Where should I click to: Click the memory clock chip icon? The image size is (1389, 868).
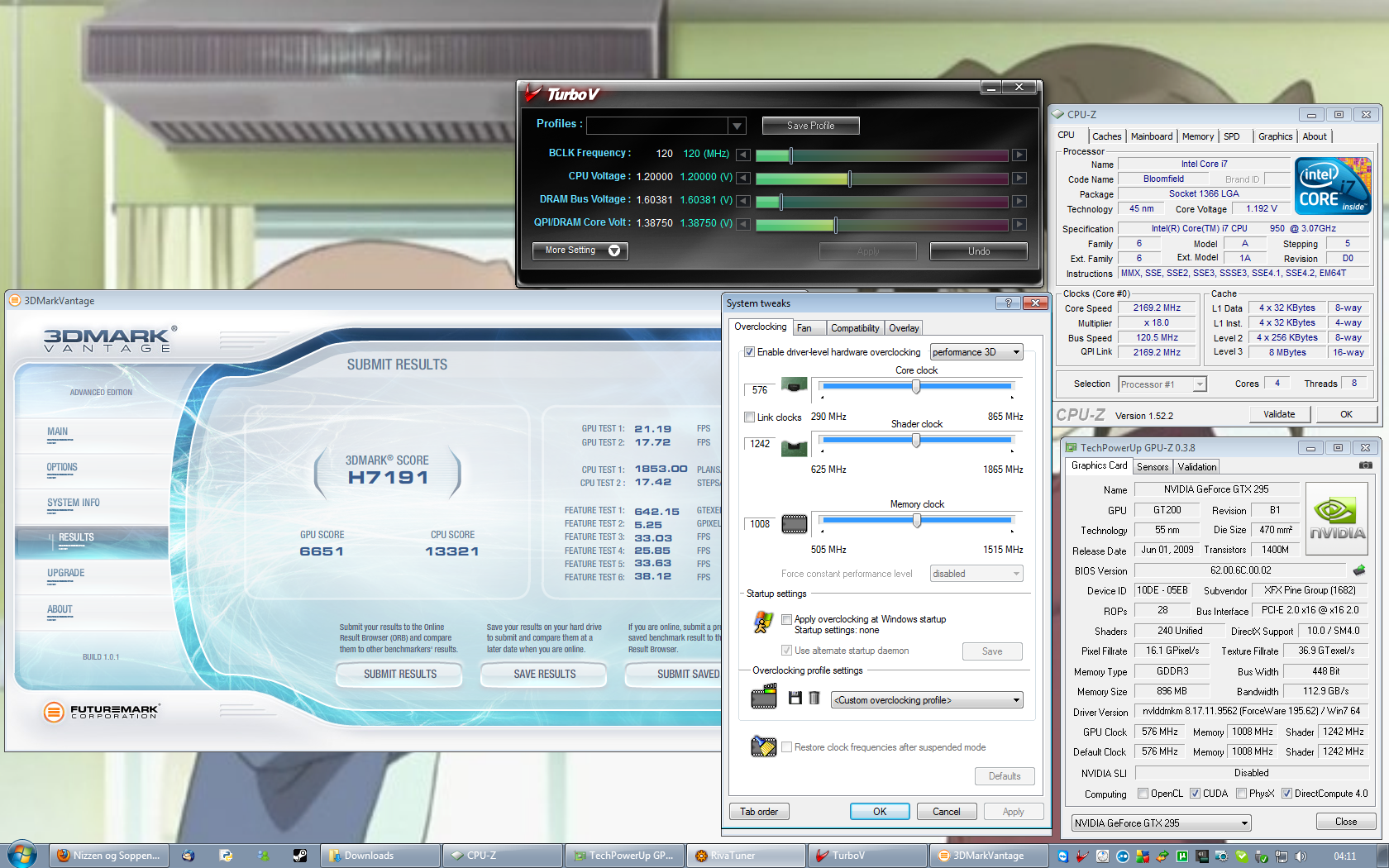[795, 523]
